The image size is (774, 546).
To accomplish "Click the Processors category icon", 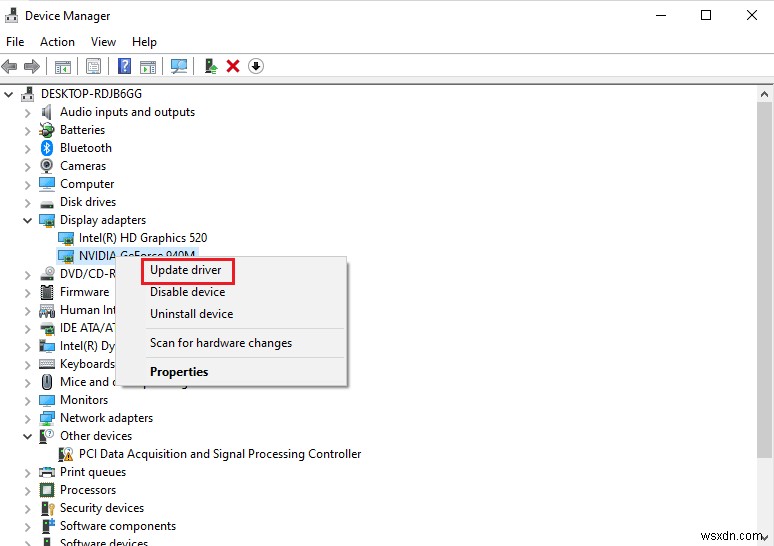I will [x=47, y=490].
